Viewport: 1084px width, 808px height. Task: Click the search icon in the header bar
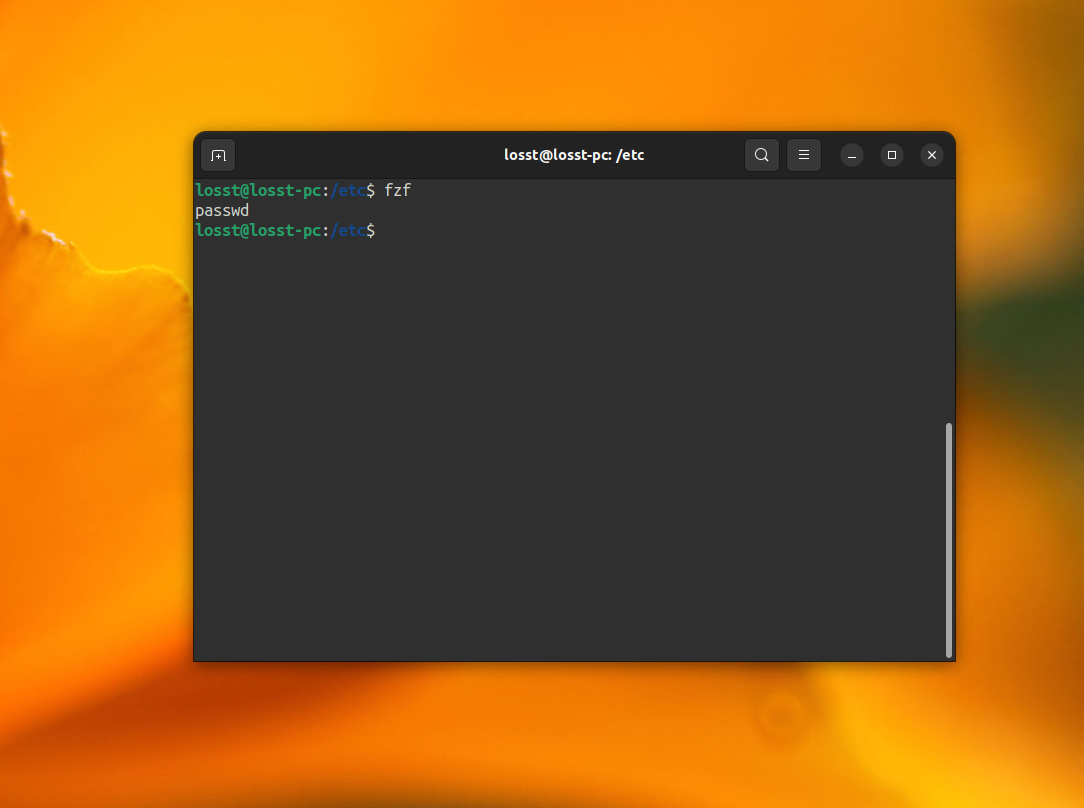[x=762, y=155]
